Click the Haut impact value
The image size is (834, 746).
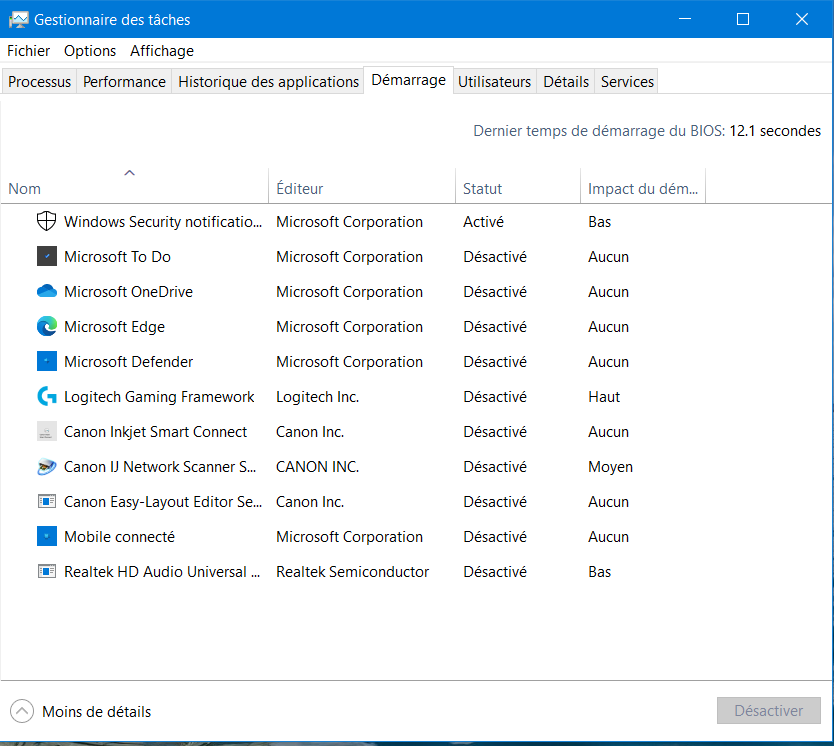coord(604,397)
